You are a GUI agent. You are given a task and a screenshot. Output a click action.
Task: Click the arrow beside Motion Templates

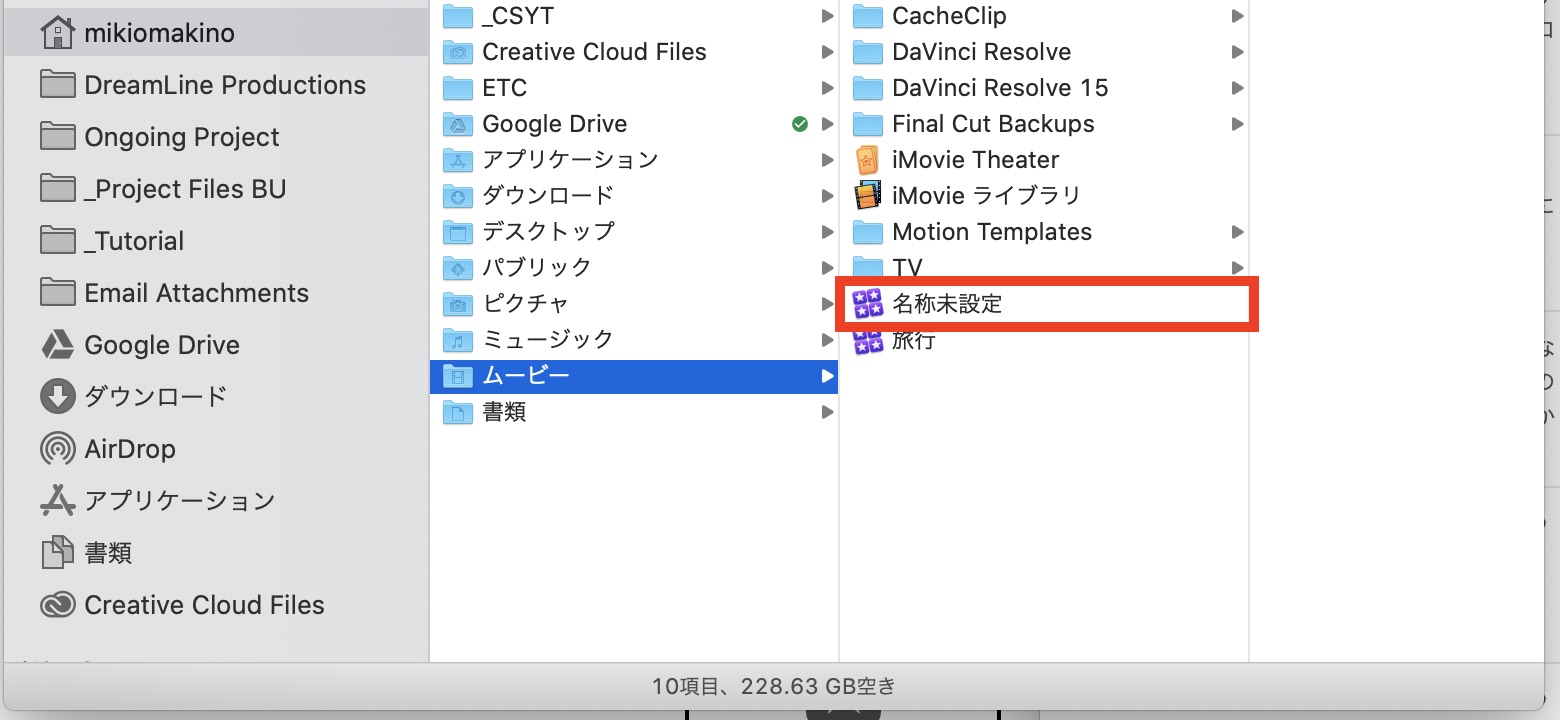1237,232
